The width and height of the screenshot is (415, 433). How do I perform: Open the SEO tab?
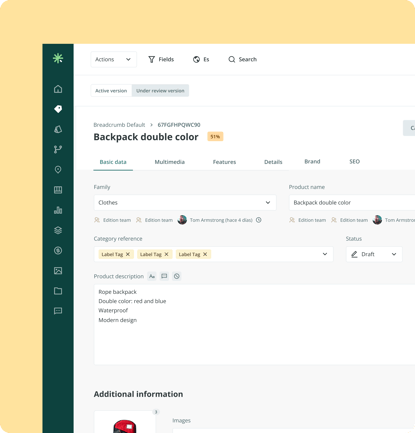click(355, 162)
